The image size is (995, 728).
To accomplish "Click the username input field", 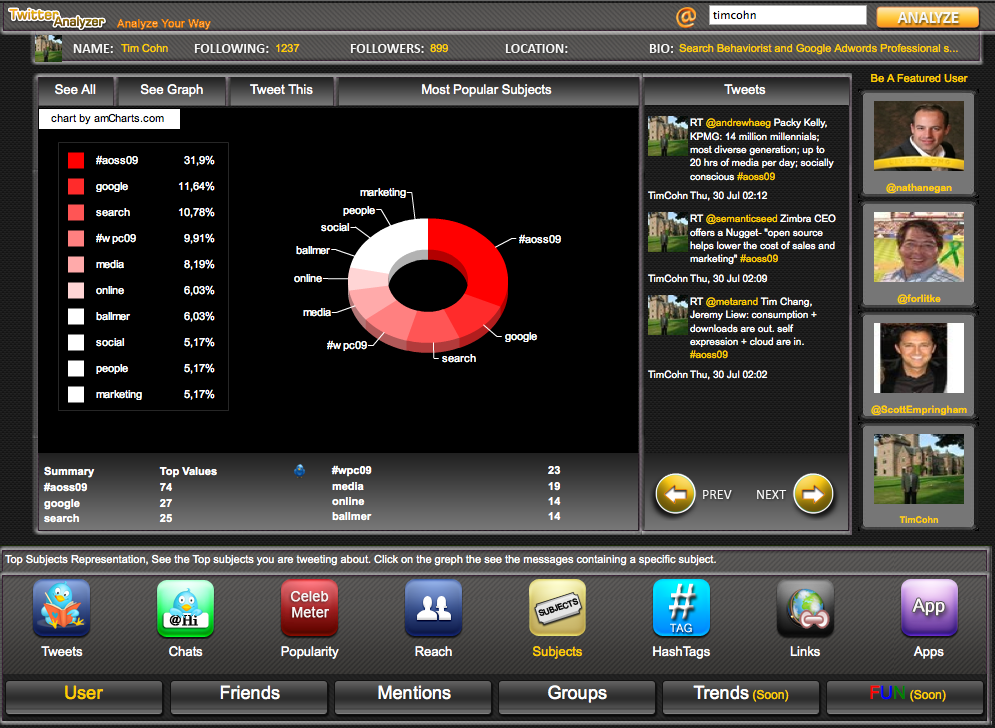I will pyautogui.click(x=787, y=16).
